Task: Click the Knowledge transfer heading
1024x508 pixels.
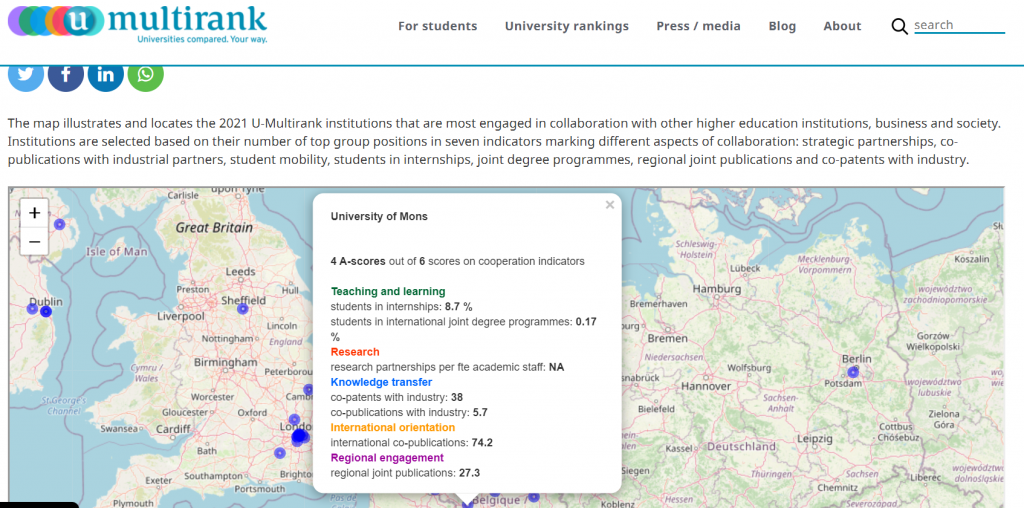Action: 381,382
